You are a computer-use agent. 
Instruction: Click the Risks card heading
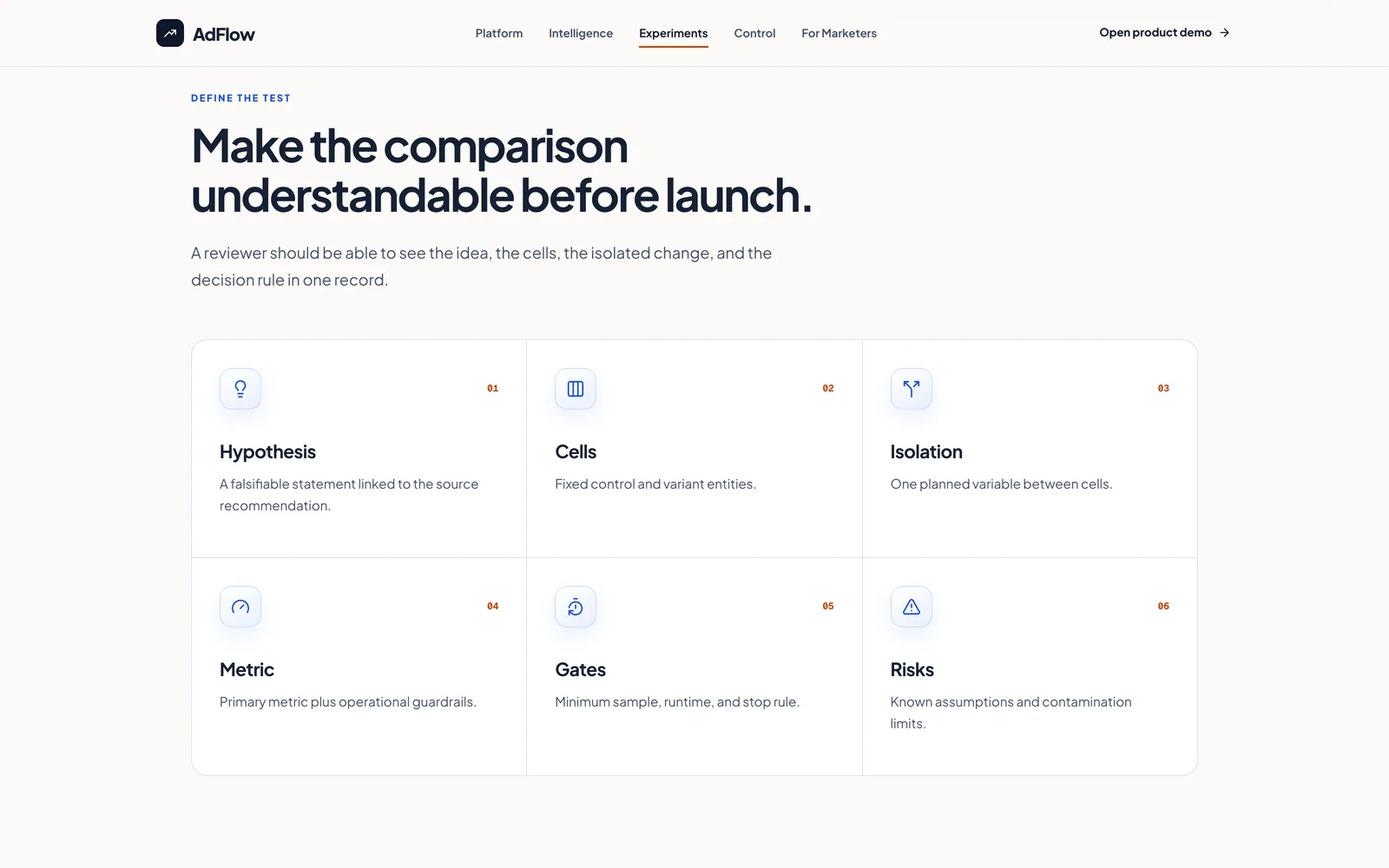pos(912,670)
